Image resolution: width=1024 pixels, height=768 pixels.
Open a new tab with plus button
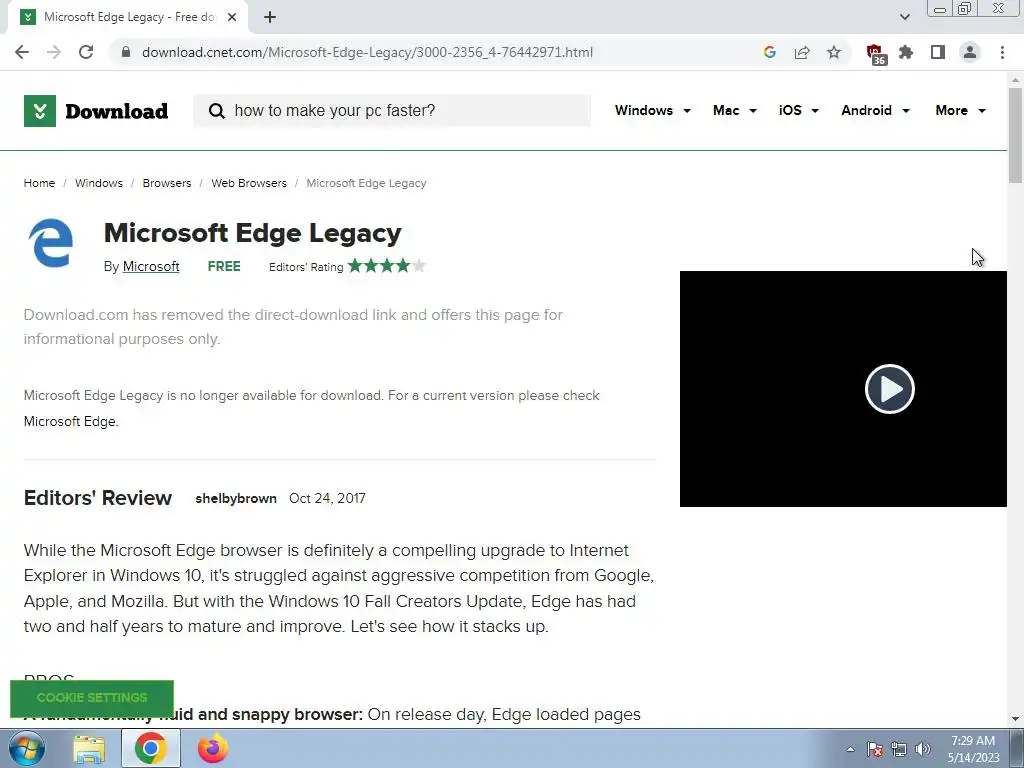click(270, 18)
